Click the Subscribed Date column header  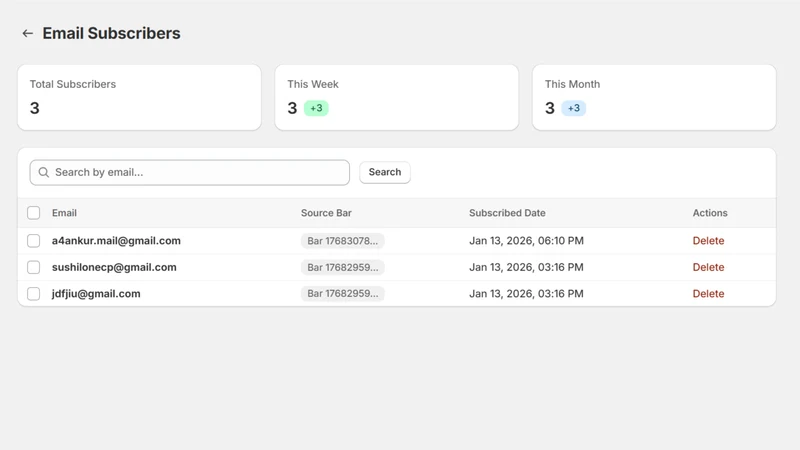tap(507, 213)
